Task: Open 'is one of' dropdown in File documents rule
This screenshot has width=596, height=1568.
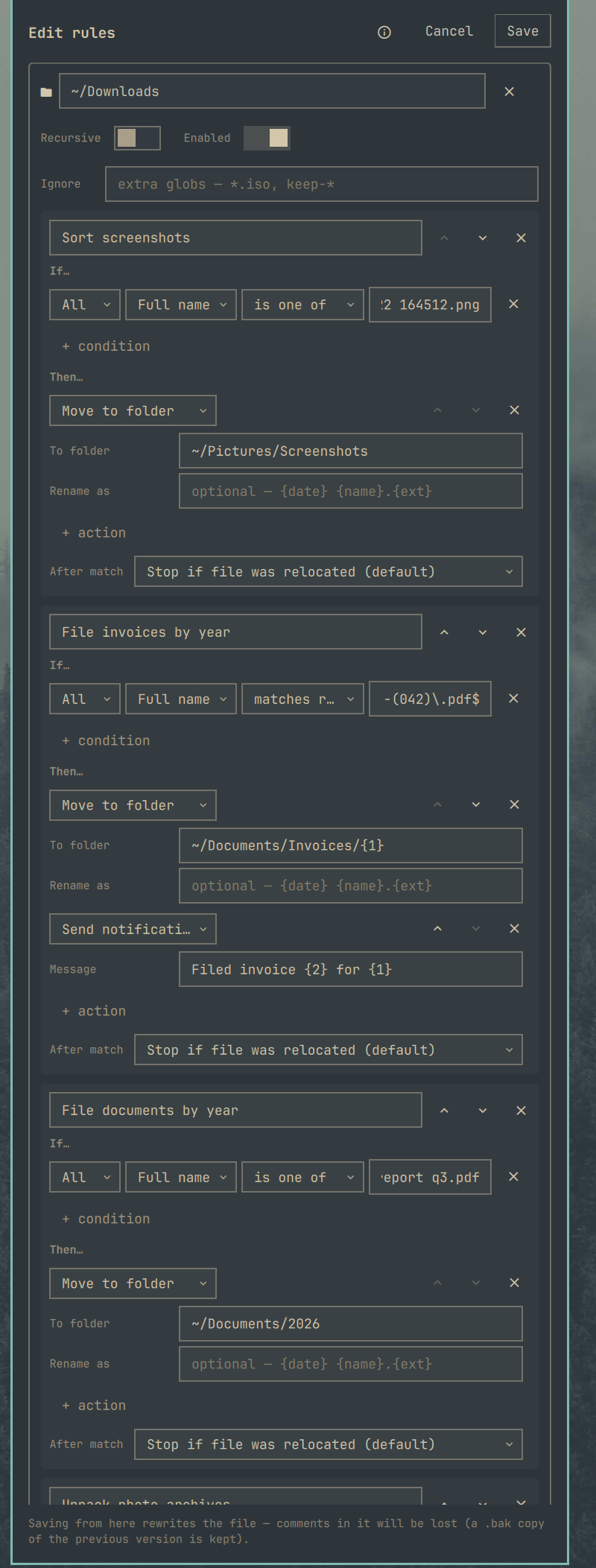Action: pyautogui.click(x=303, y=1177)
